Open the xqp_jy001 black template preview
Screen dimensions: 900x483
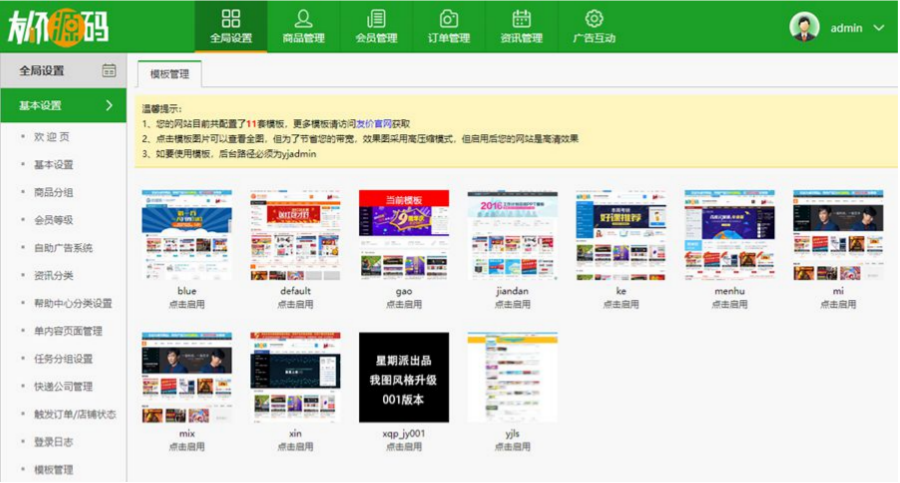[x=404, y=377]
